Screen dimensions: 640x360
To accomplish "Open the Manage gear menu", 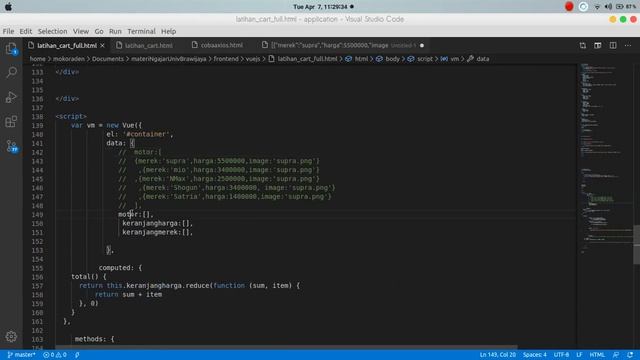I will coord(11,336).
